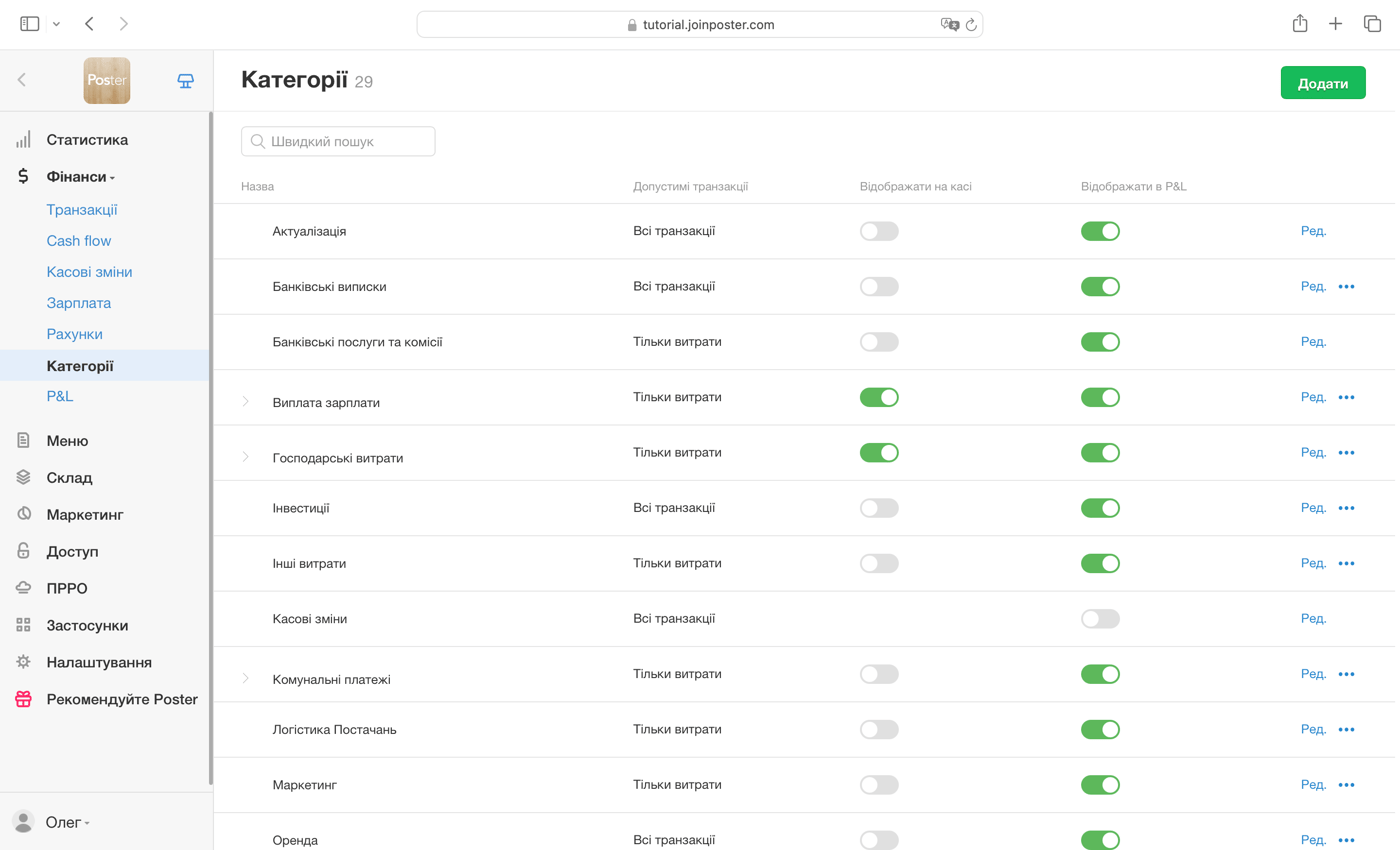Open the Statistics bar chart icon
The height and width of the screenshot is (850, 1400).
pyautogui.click(x=23, y=140)
